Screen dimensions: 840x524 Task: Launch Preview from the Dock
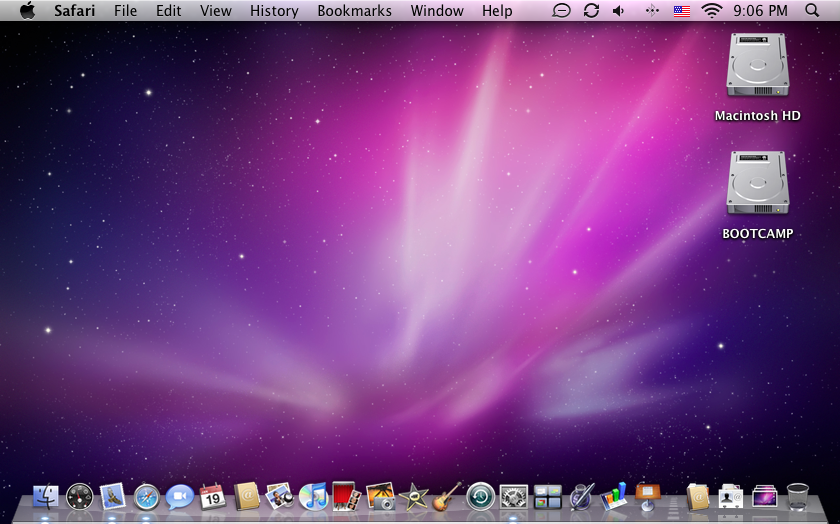[280, 496]
